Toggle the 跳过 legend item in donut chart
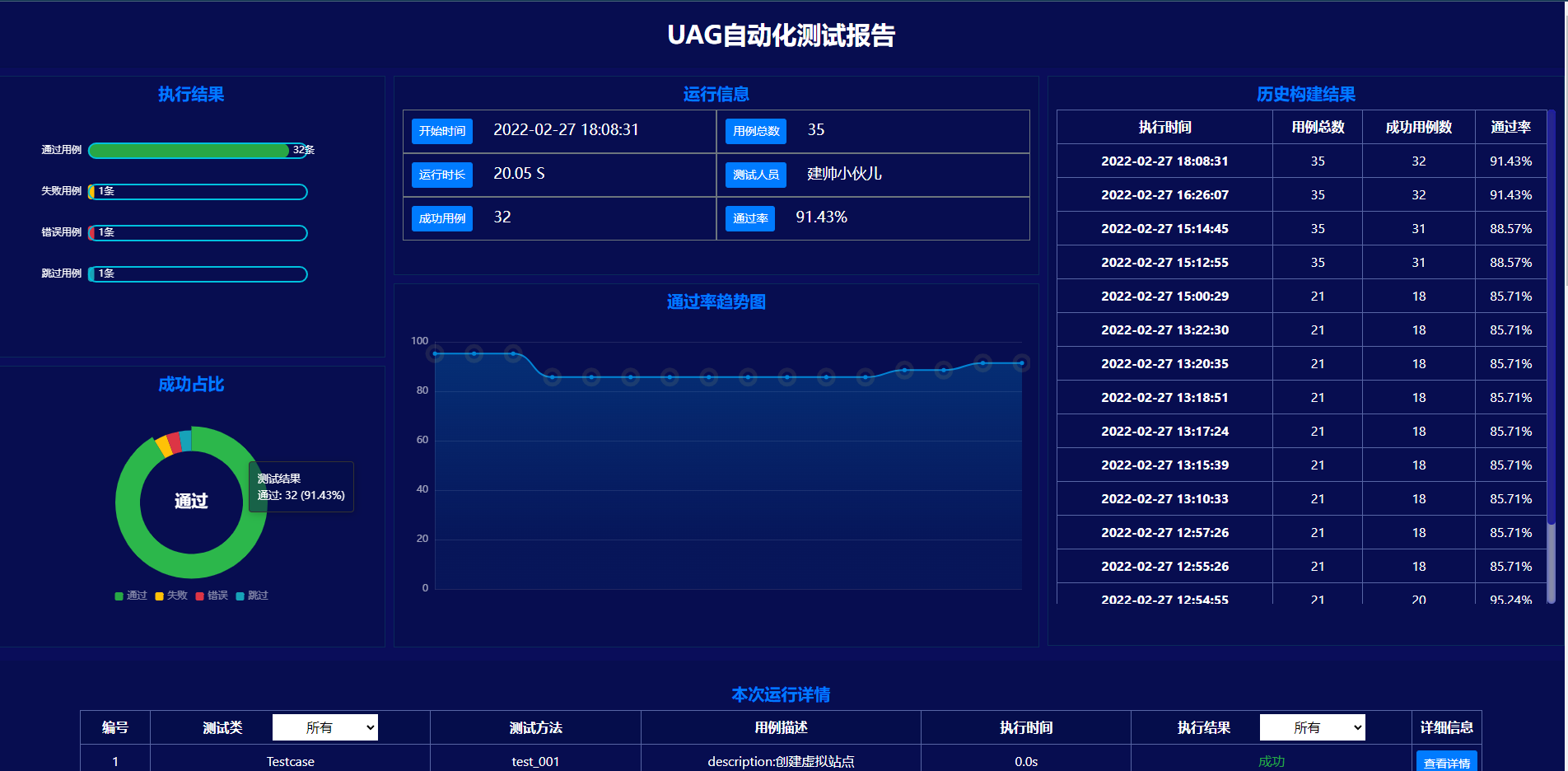Image resolution: width=1568 pixels, height=771 pixels. tap(252, 596)
